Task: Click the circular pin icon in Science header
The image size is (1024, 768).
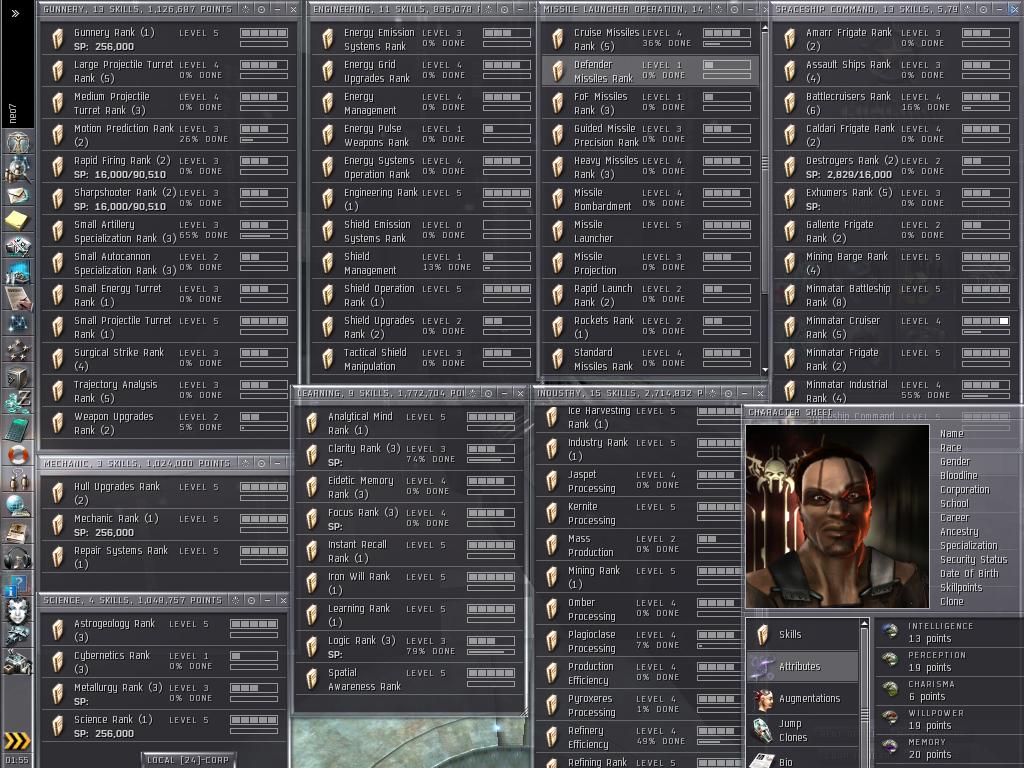Action: (251, 600)
